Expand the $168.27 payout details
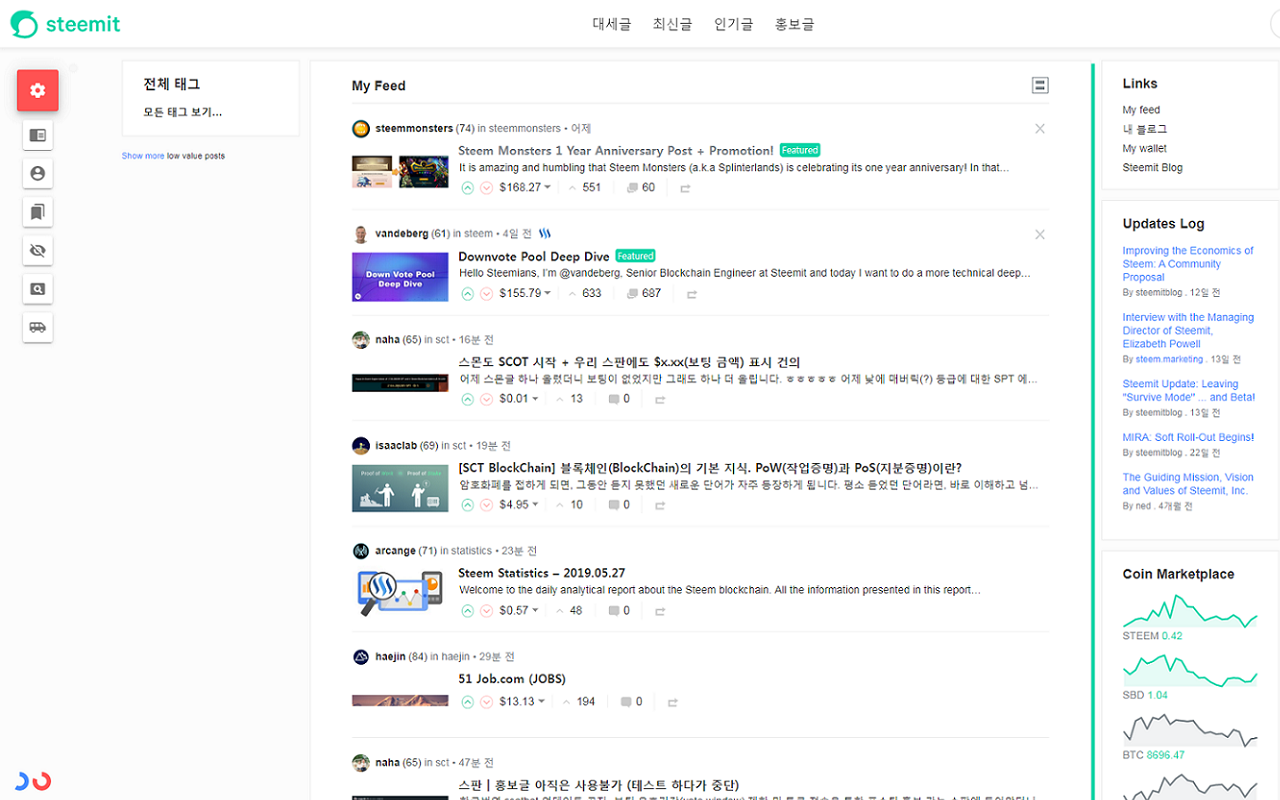This screenshot has height=800, width=1280. coord(525,187)
